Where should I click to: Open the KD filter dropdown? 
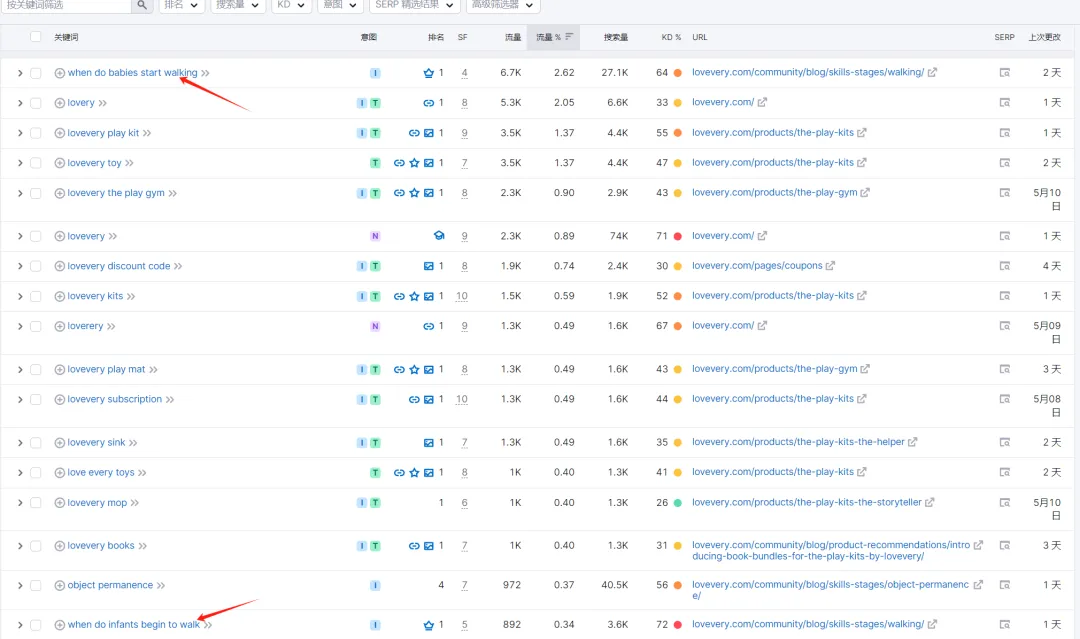pyautogui.click(x=291, y=5)
